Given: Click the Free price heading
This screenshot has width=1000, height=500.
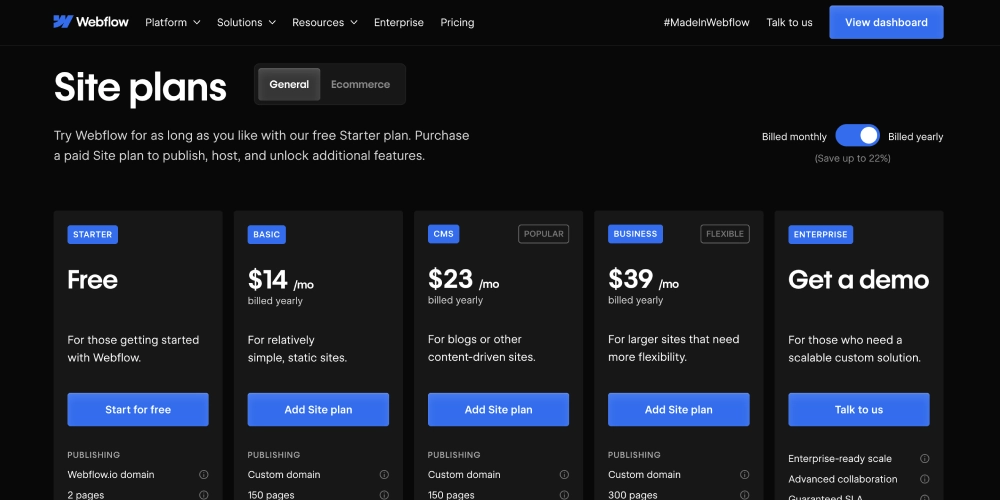Looking at the screenshot, I should (x=92, y=280).
